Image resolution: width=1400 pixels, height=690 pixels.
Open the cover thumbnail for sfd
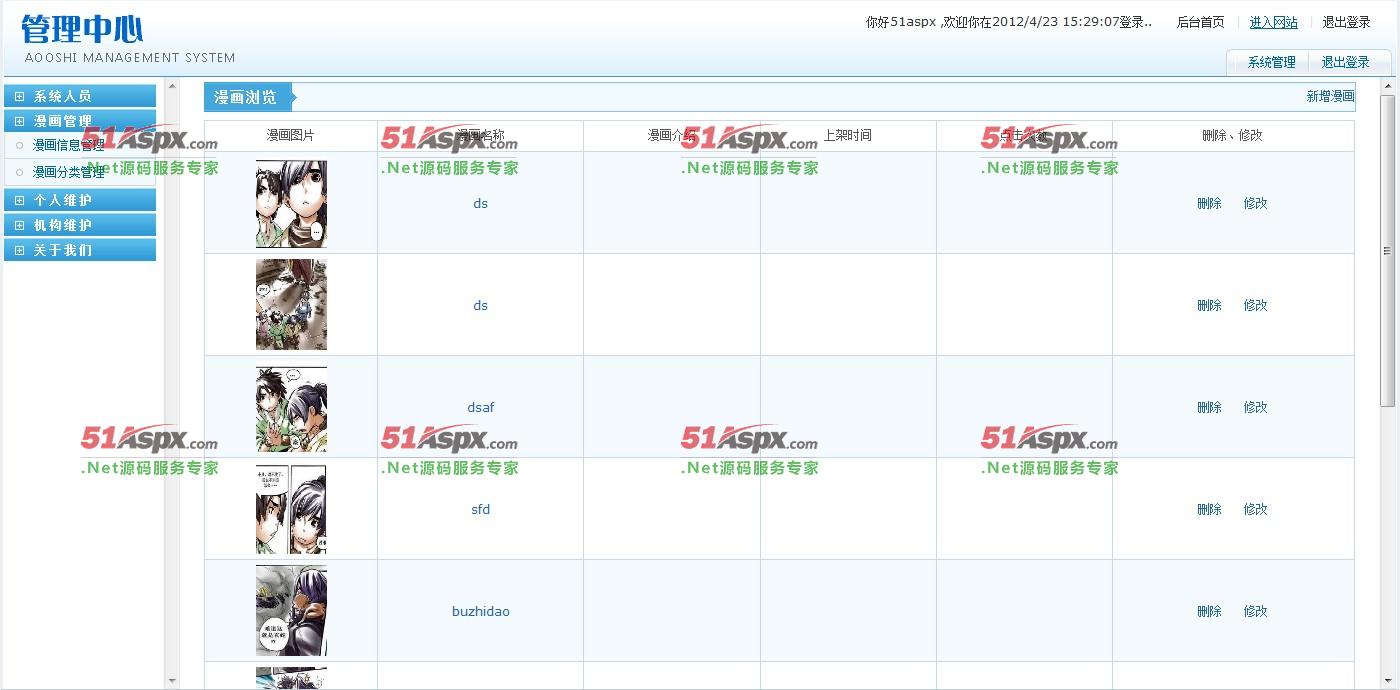click(x=291, y=509)
